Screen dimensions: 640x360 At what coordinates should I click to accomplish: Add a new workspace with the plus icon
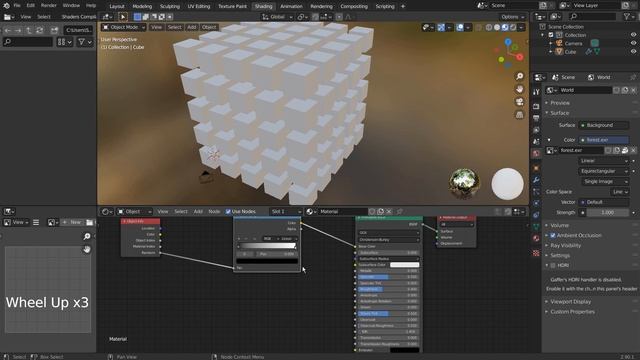tap(403, 6)
